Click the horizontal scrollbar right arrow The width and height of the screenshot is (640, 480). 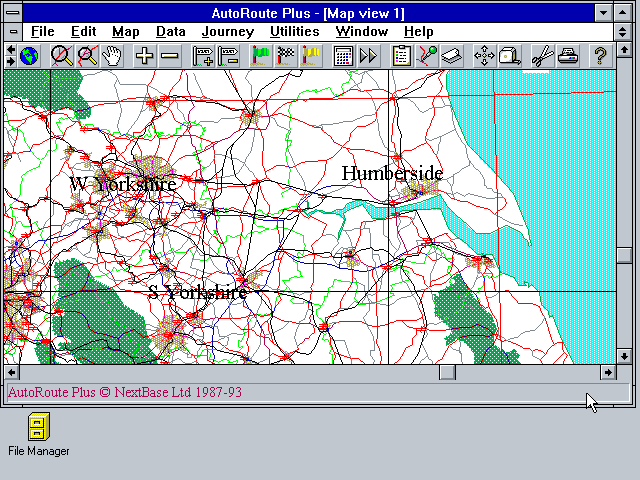pyautogui.click(x=608, y=372)
